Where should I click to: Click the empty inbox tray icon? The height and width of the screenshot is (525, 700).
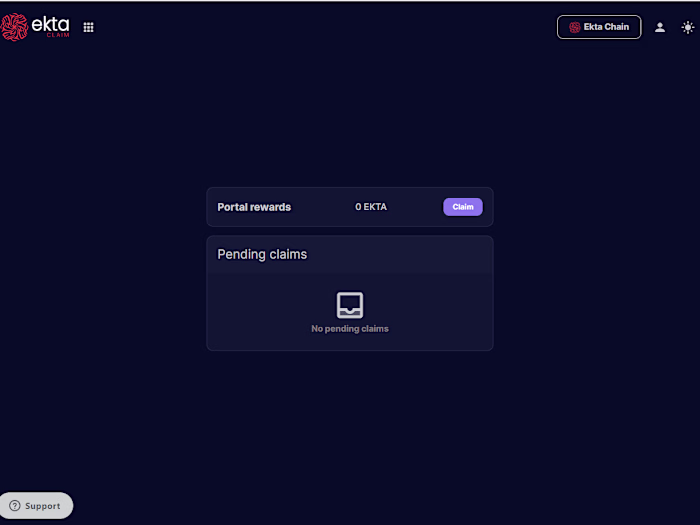point(350,305)
